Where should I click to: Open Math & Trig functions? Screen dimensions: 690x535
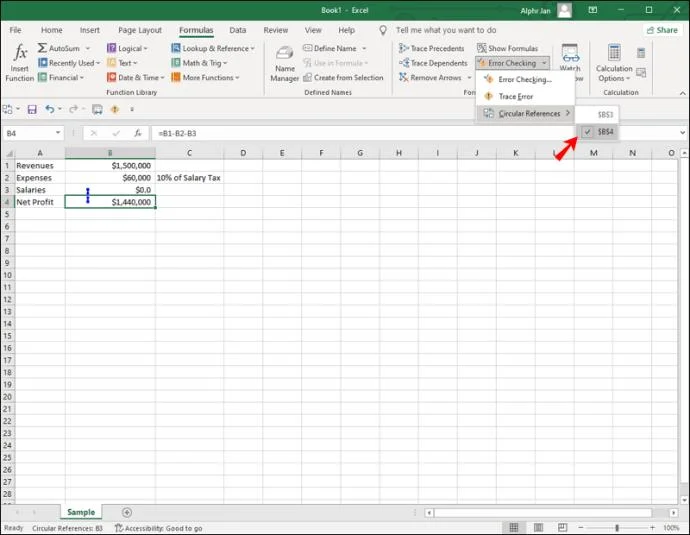click(x=199, y=63)
